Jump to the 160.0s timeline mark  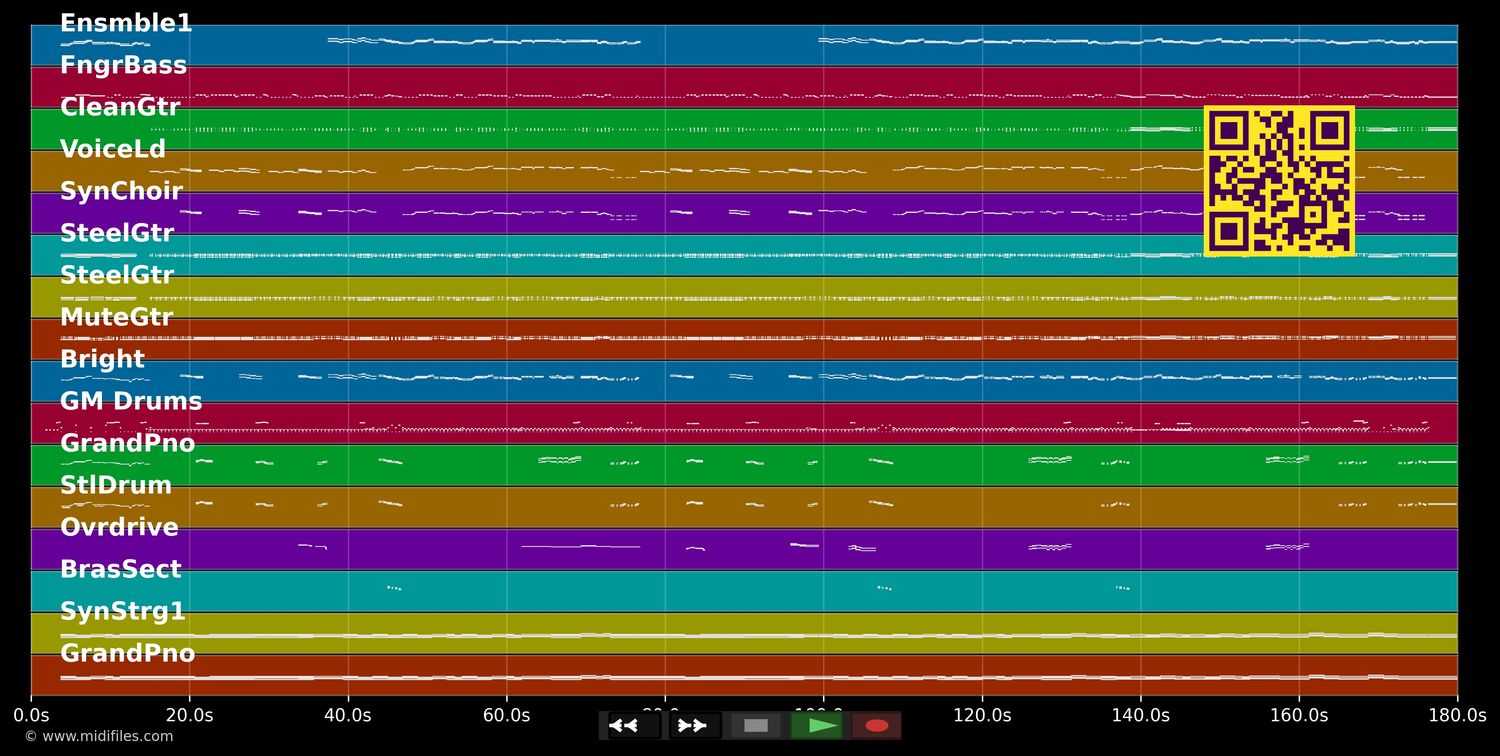(1299, 715)
